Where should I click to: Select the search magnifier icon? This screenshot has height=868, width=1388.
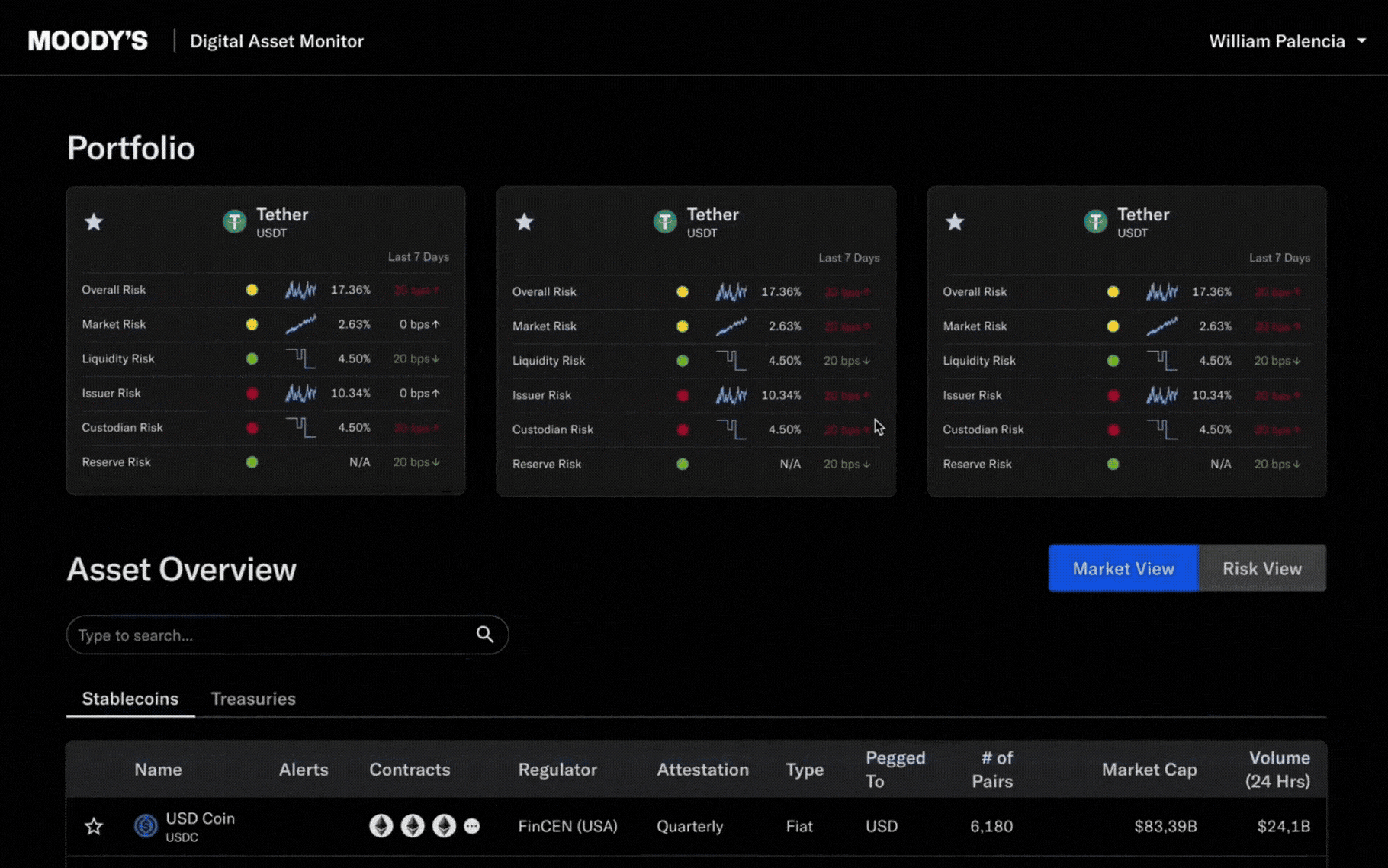click(x=485, y=635)
